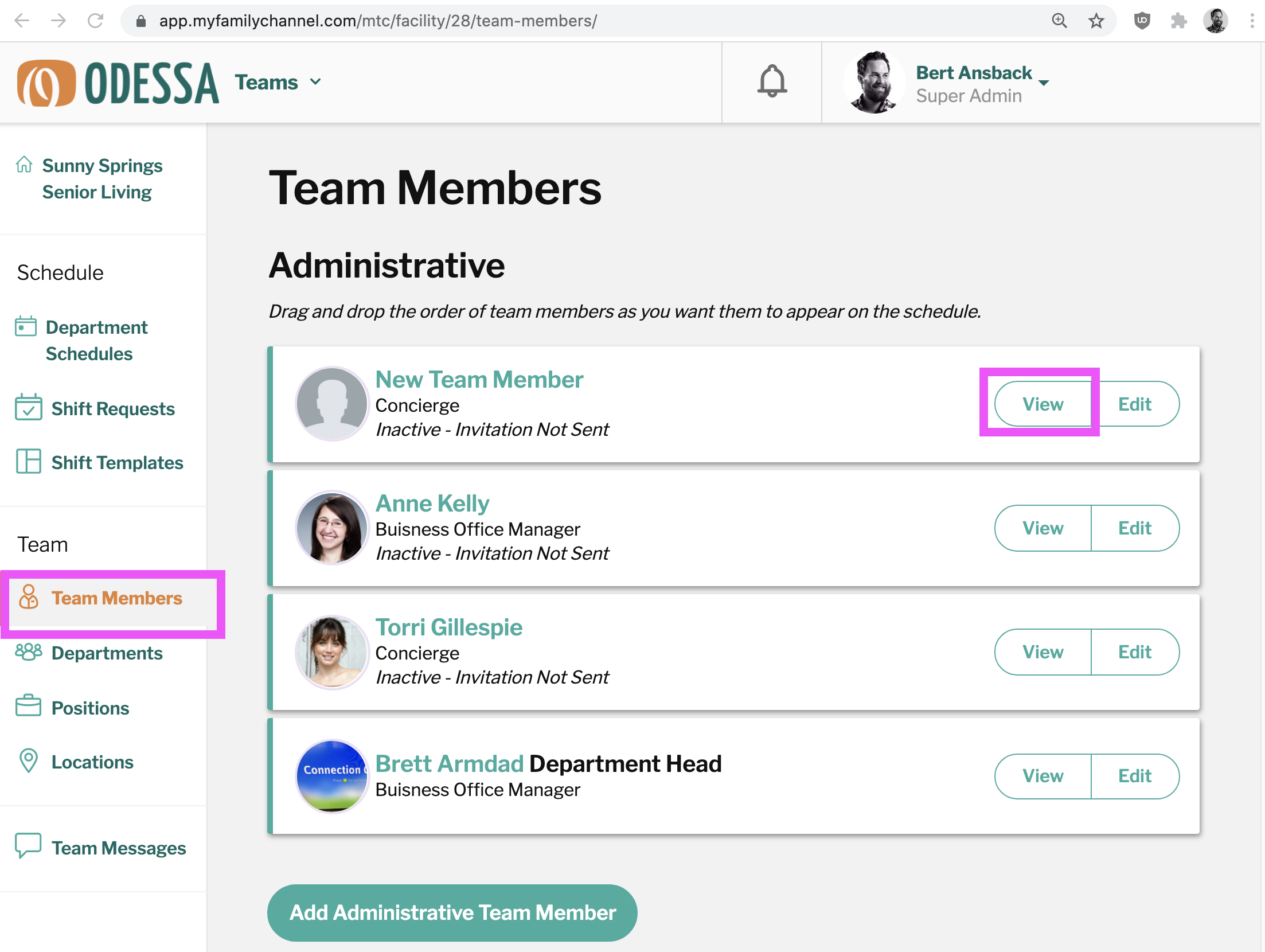
Task: Reload the page with refresh icon
Action: click(95, 21)
